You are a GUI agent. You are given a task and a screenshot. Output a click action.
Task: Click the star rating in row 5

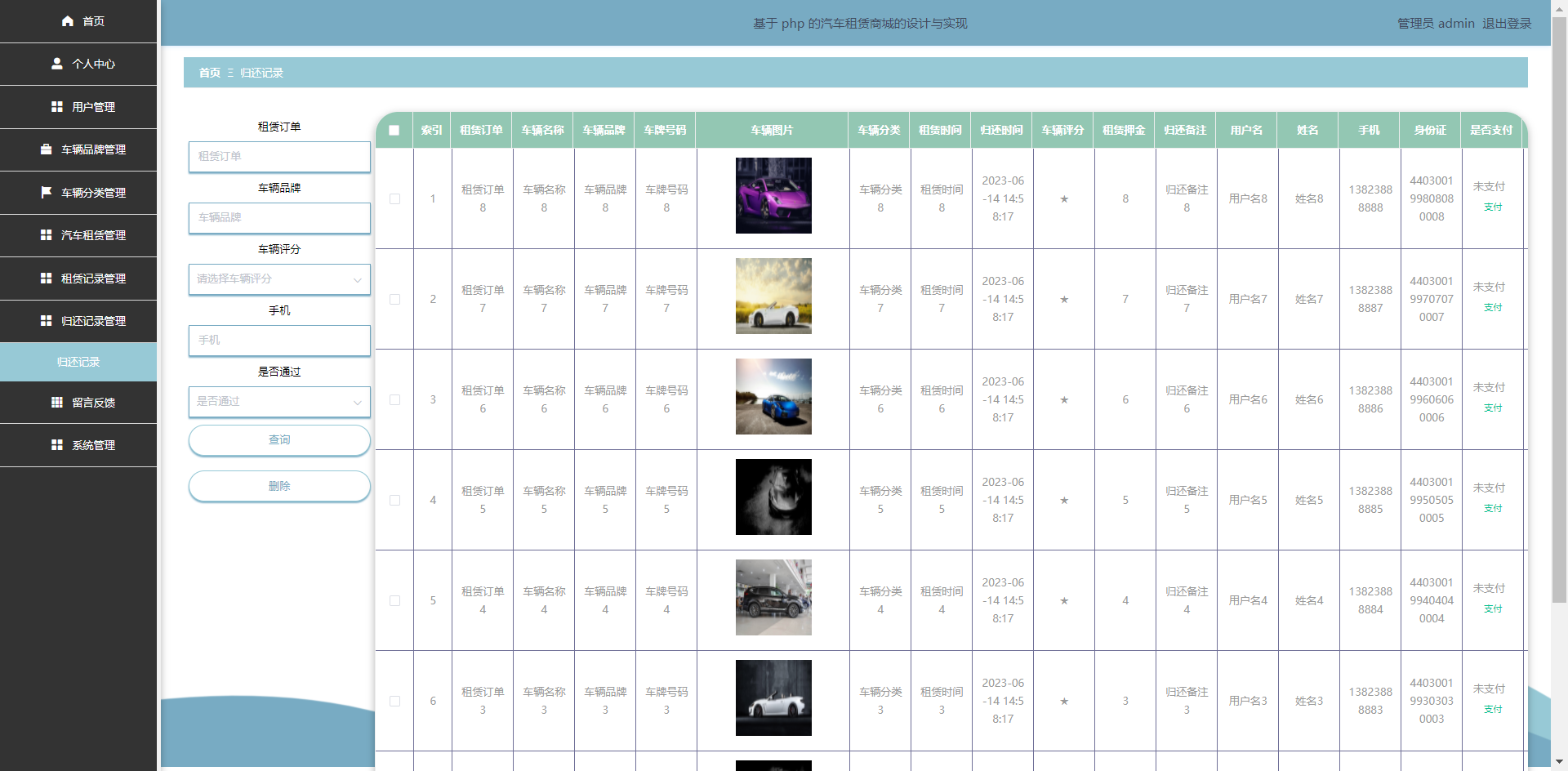(x=1064, y=600)
